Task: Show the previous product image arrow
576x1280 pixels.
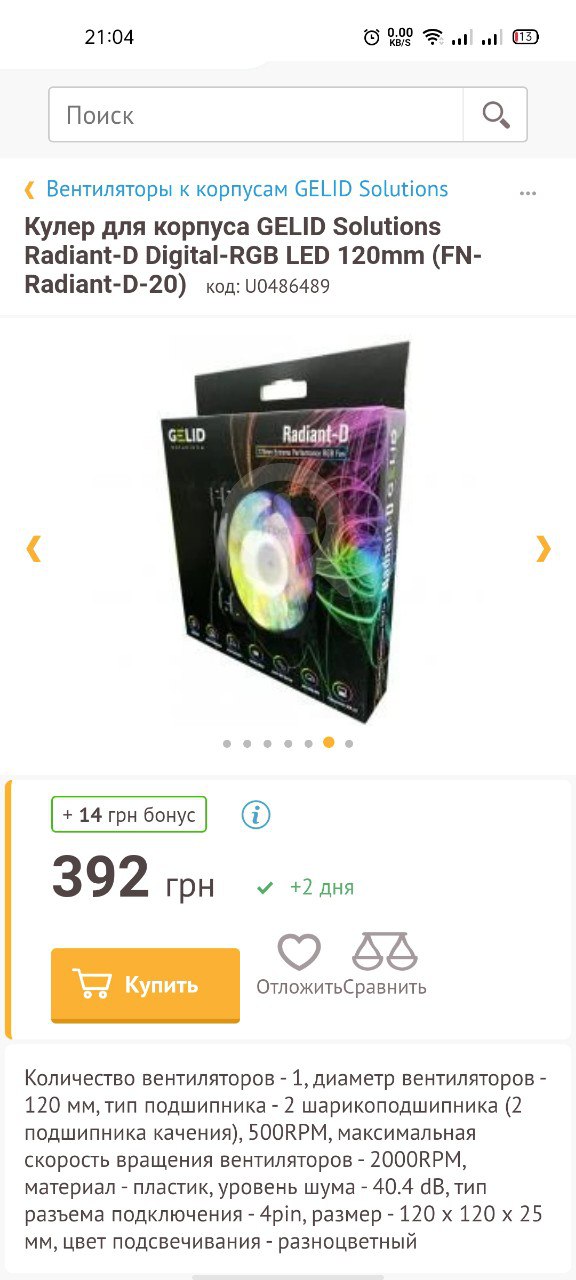Action: pos(33,548)
